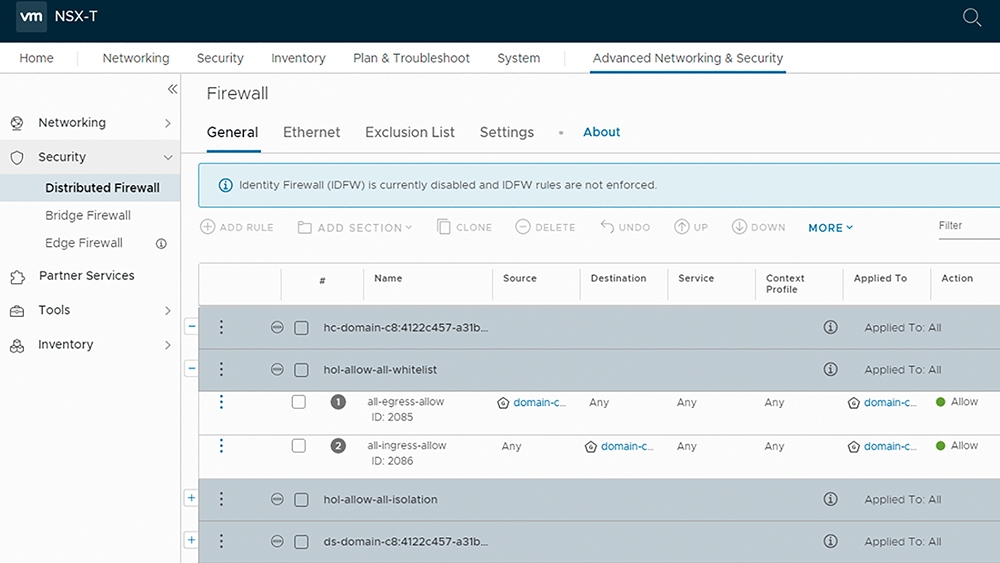Click info icon on hol-allow-all-isolation row
This screenshot has width=1000, height=563.
(x=830, y=499)
